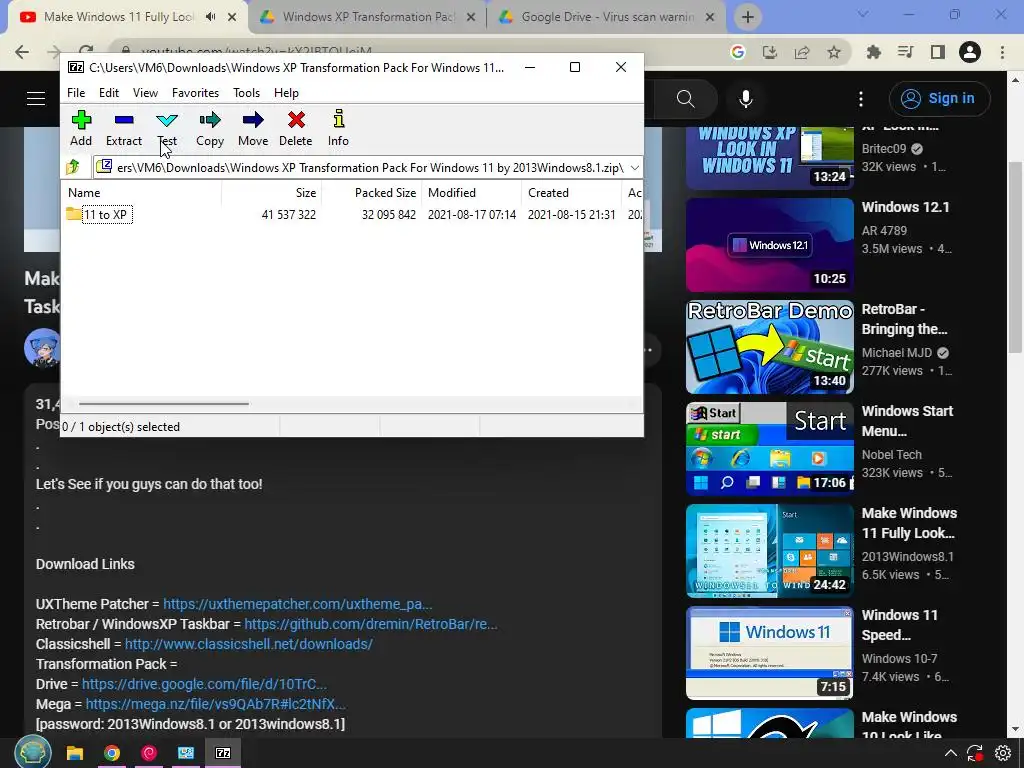Image resolution: width=1024 pixels, height=768 pixels.
Task: Open File Explorer from the taskbar
Action: point(75,754)
